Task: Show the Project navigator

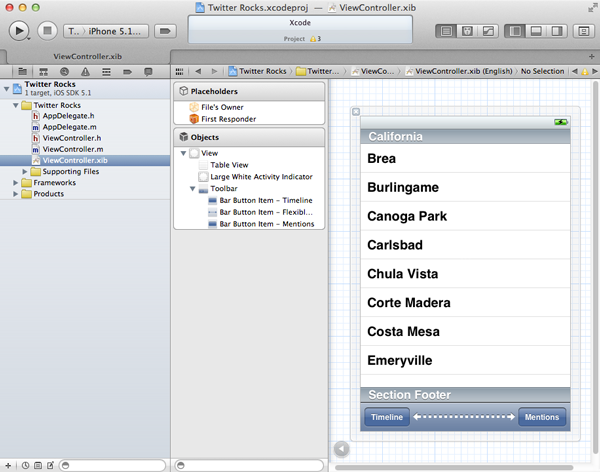Action: [x=23, y=72]
